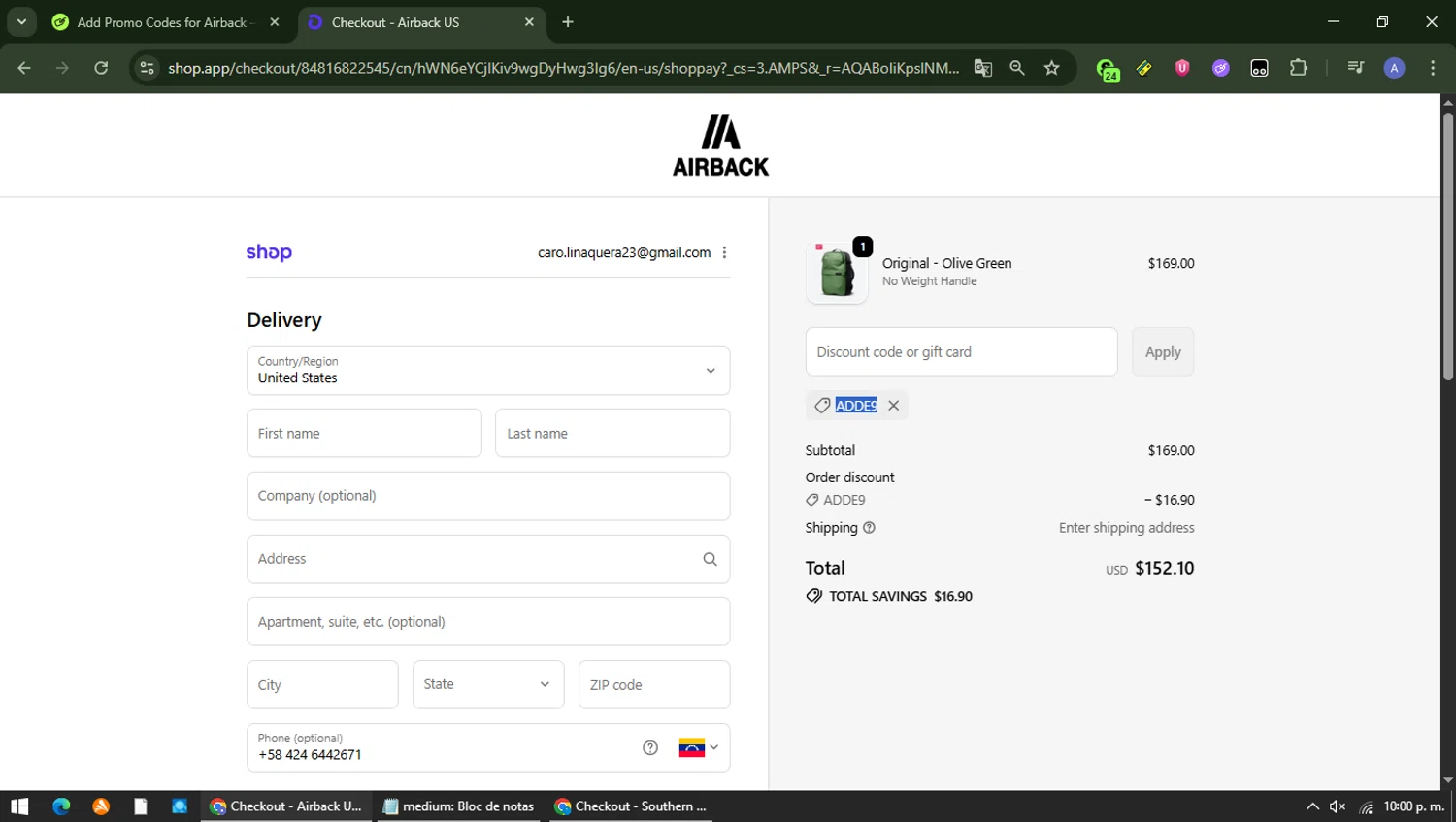Open the Windows Start menu
The image size is (1456, 822).
[19, 806]
